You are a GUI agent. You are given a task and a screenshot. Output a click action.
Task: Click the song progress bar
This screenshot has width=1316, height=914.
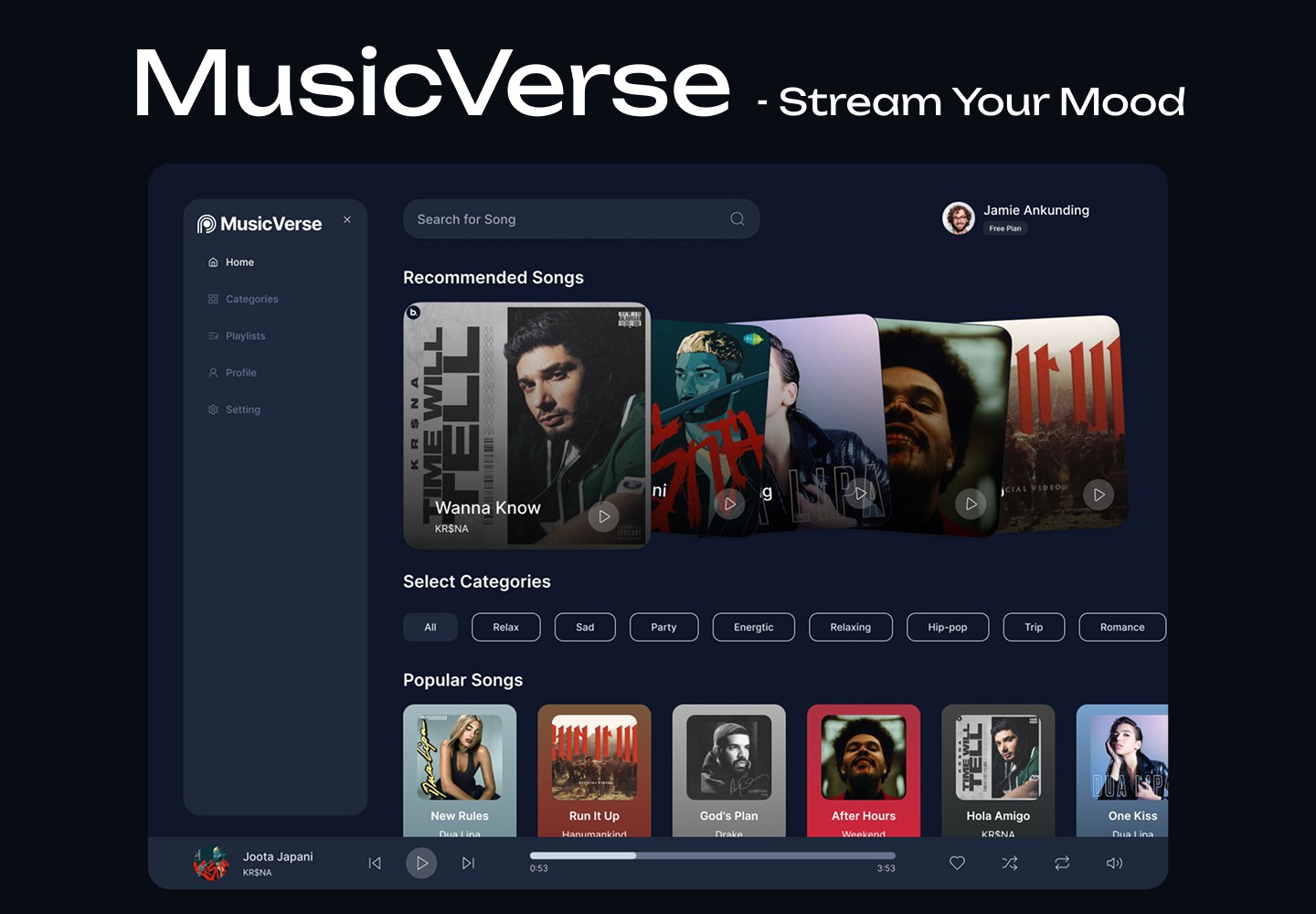click(x=713, y=856)
